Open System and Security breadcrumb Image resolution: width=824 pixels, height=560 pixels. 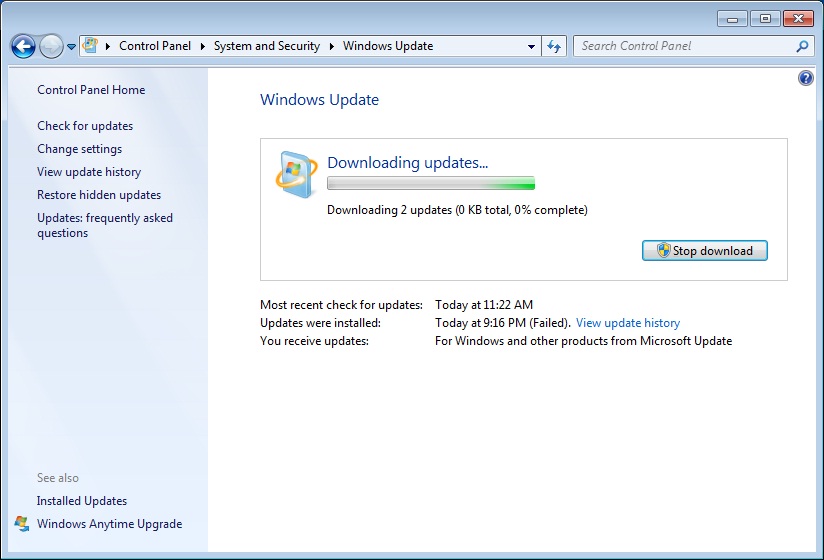pos(266,46)
